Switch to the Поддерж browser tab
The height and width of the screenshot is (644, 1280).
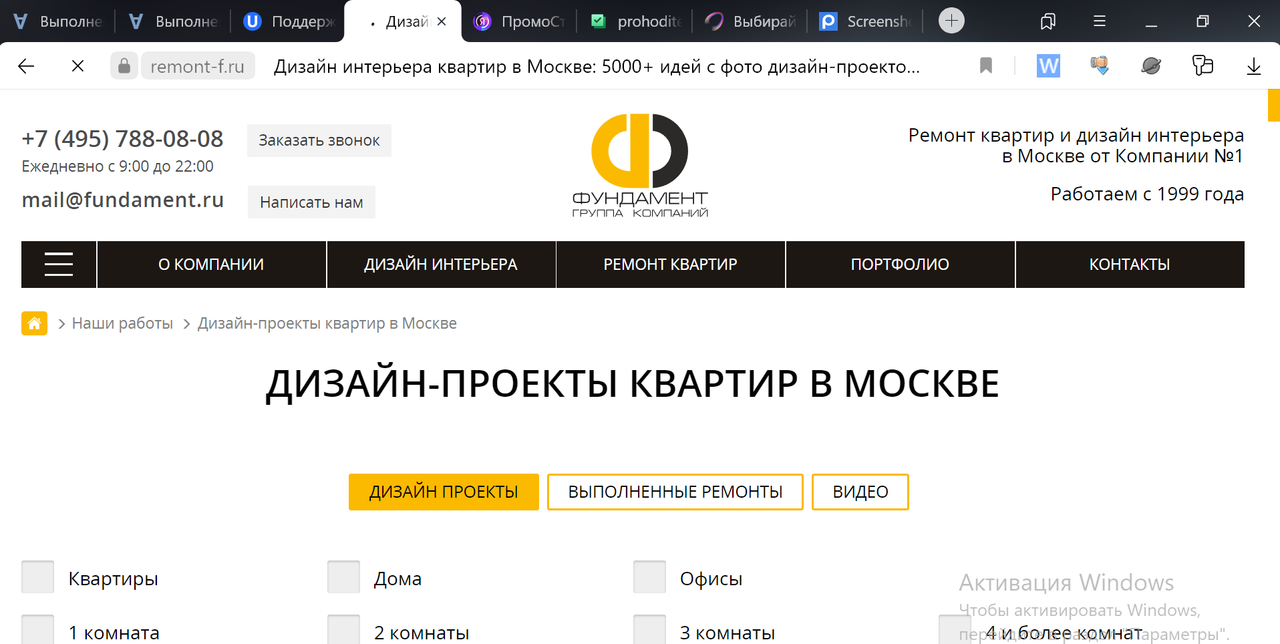click(x=289, y=21)
